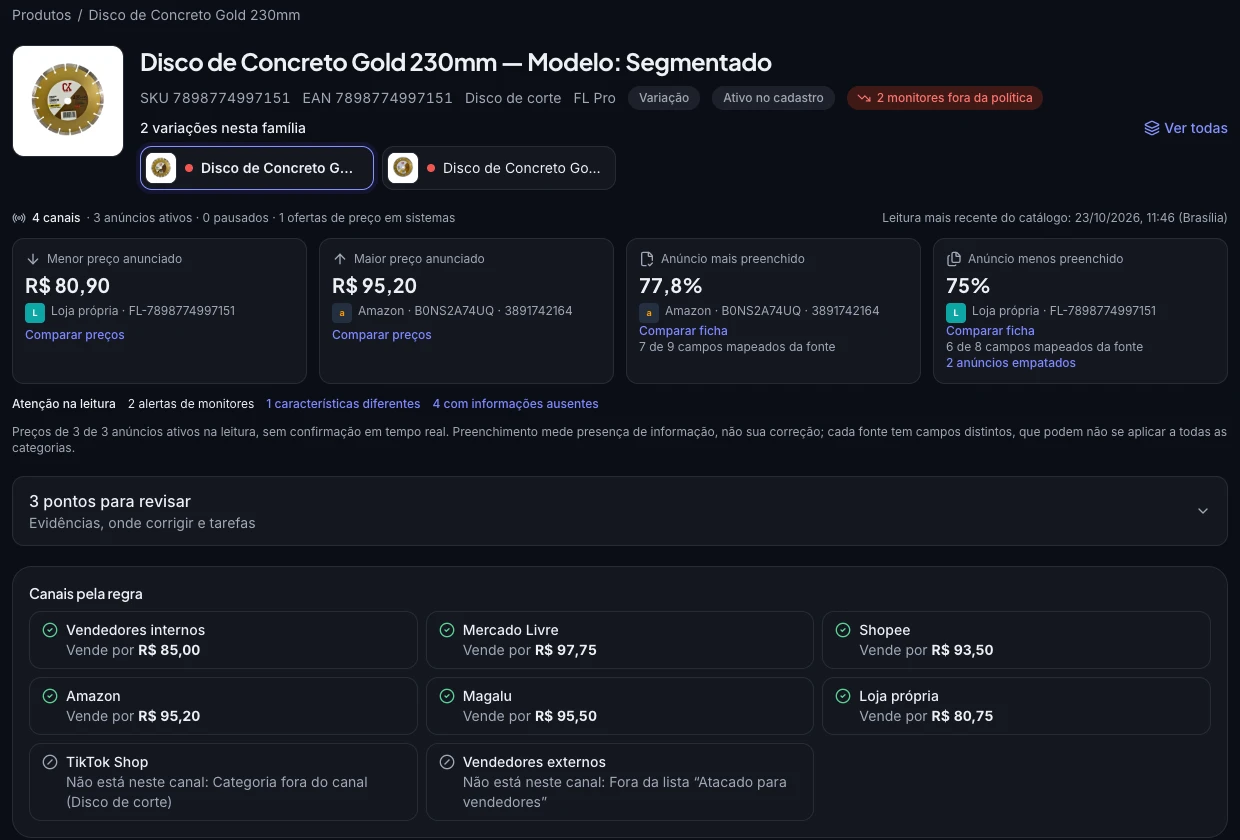Click the Canais pela regra heading

coord(86,594)
